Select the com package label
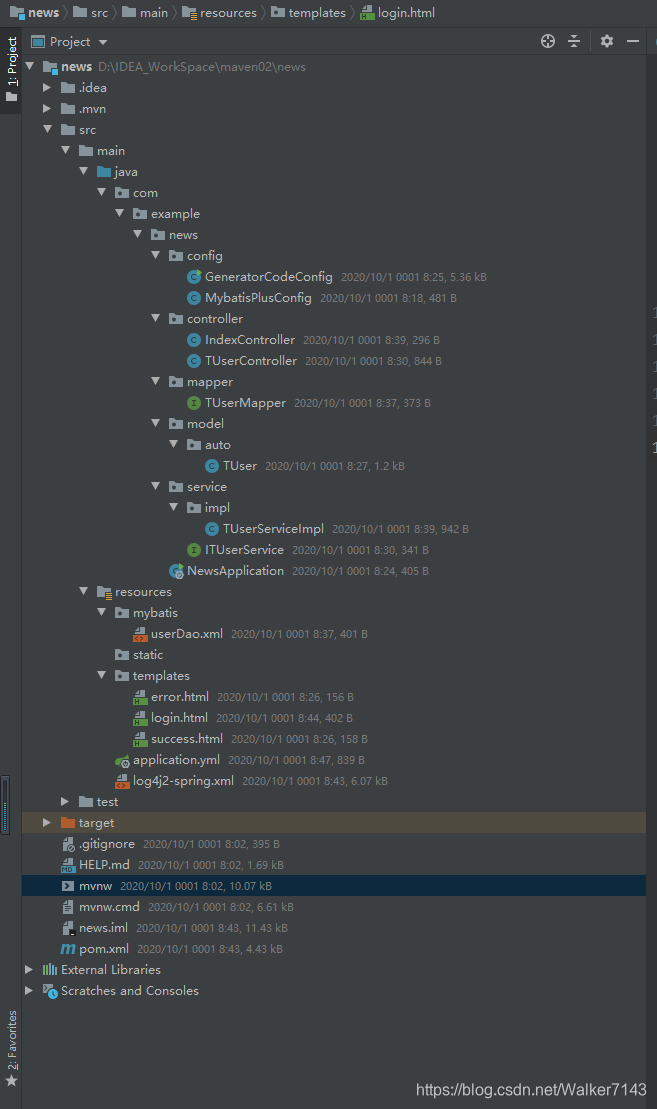Image resolution: width=657 pixels, height=1109 pixels. pos(145,192)
